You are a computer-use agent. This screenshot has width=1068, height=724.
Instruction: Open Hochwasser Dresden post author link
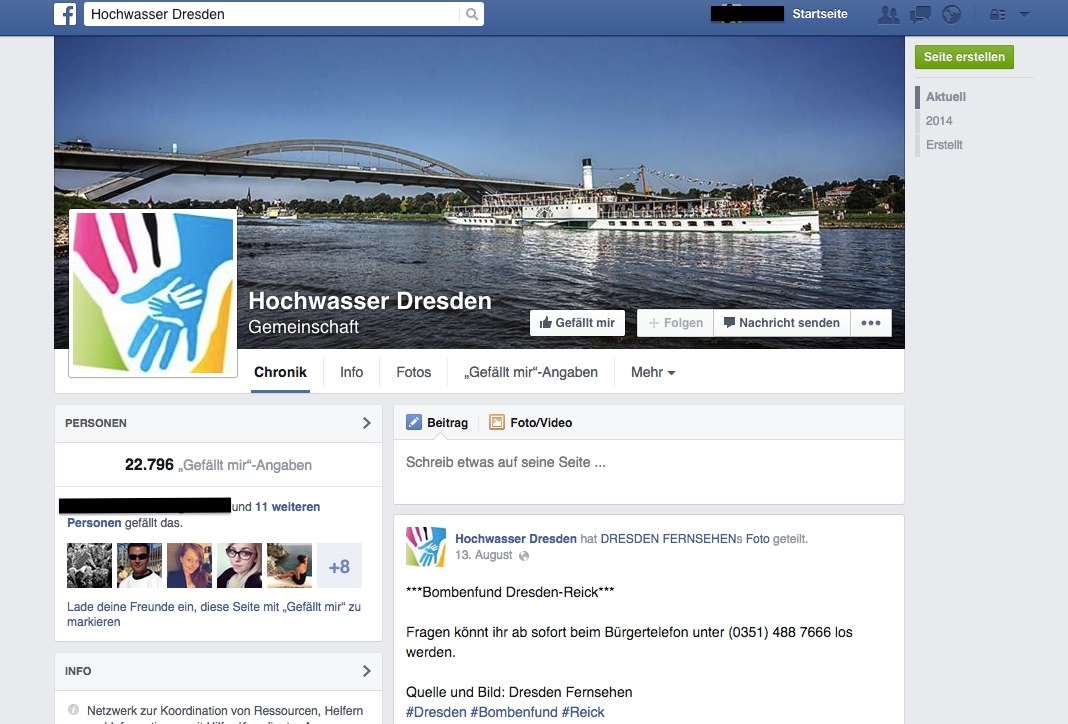coord(516,539)
